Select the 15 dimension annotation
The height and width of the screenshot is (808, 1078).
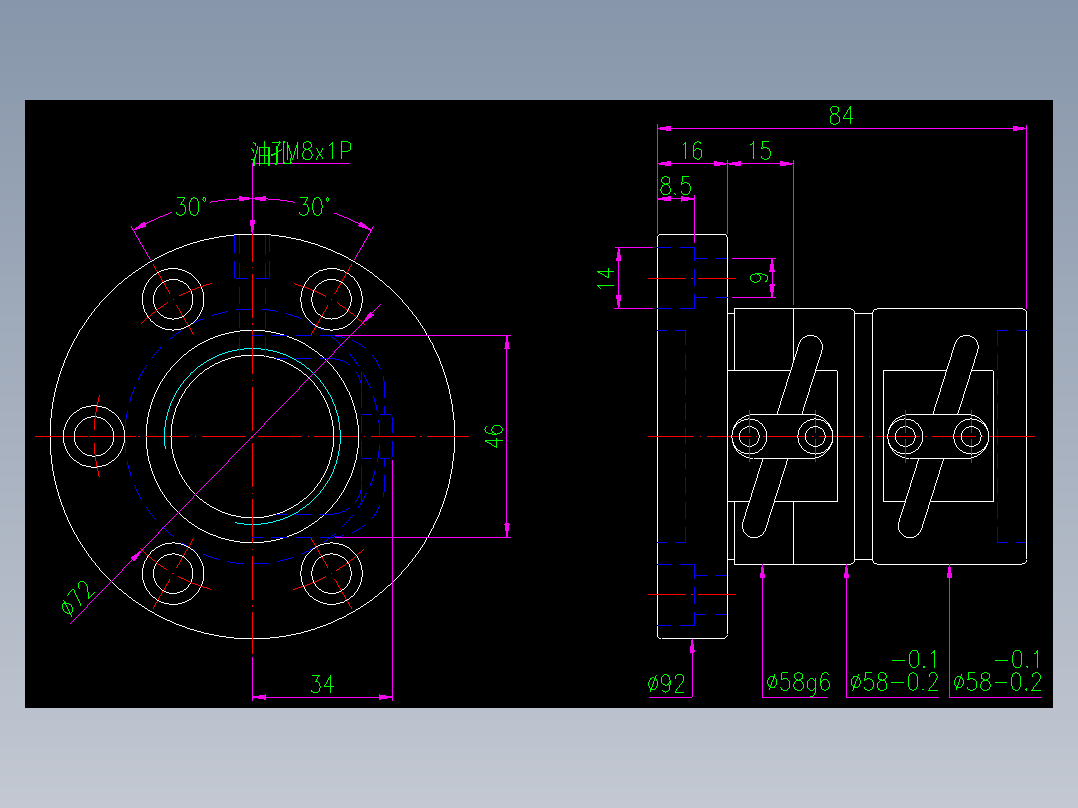point(760,152)
